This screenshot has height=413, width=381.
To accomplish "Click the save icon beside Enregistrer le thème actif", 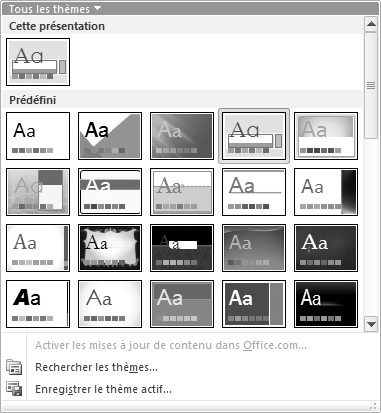I will tap(14, 389).
